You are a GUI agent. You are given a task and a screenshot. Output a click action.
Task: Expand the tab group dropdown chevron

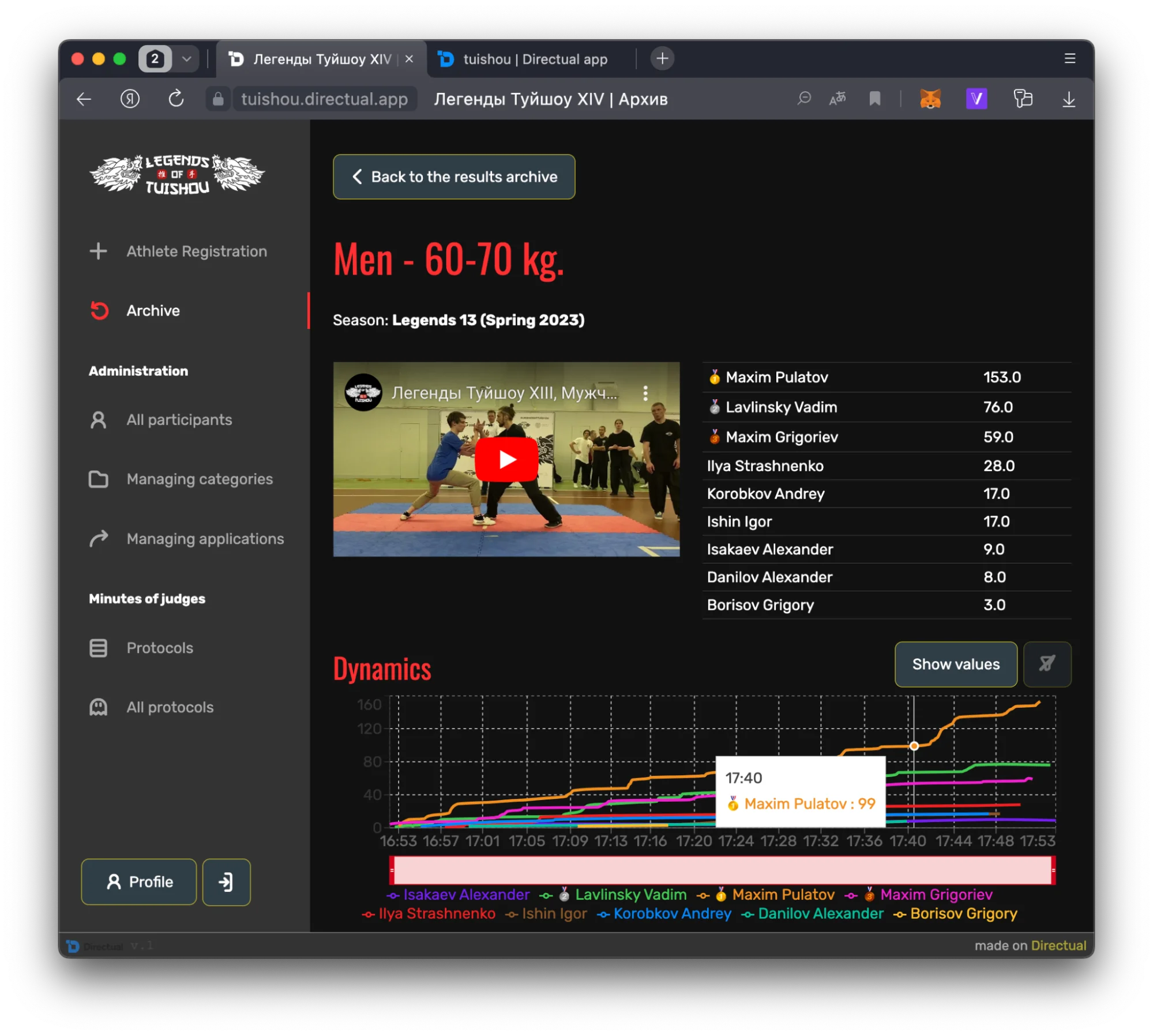click(x=186, y=59)
